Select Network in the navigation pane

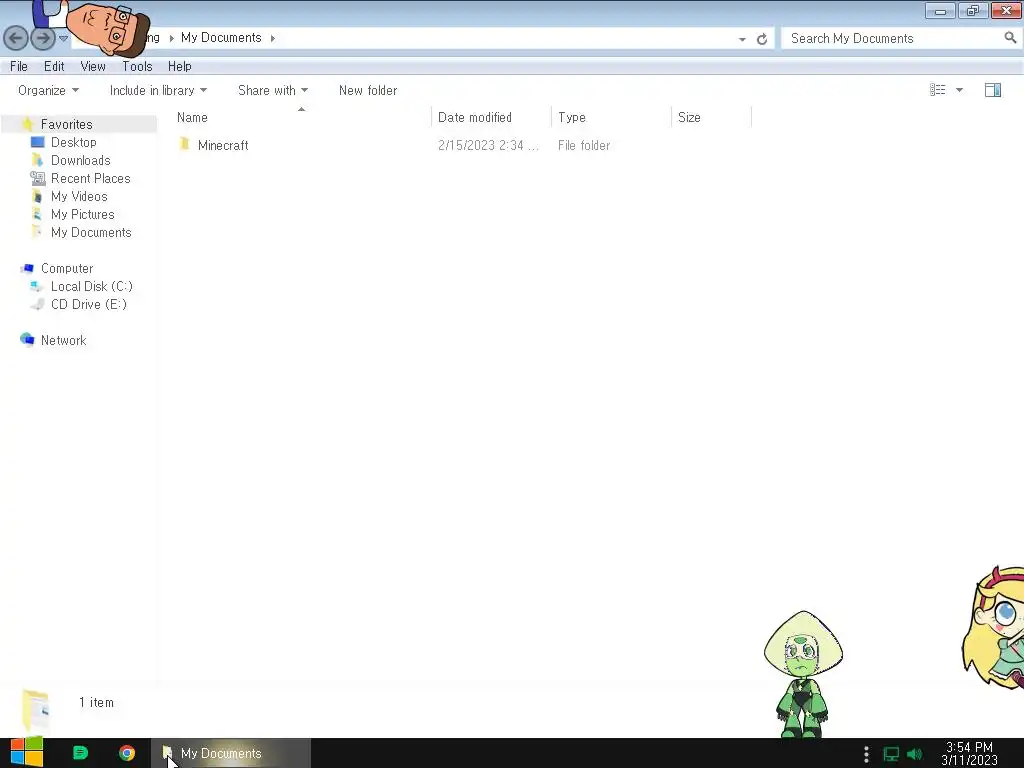click(x=63, y=340)
